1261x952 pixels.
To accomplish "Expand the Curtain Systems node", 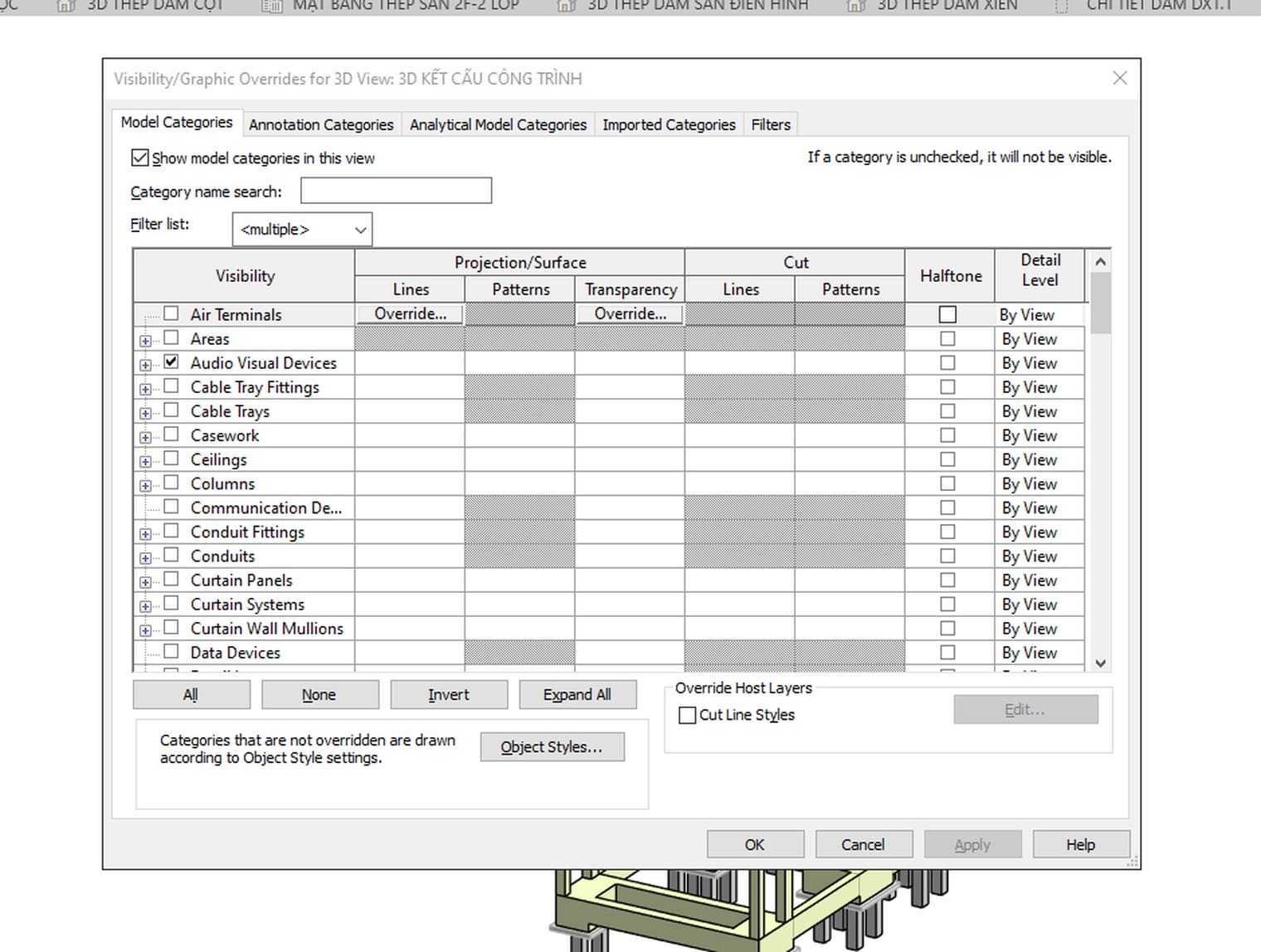I will (x=145, y=606).
